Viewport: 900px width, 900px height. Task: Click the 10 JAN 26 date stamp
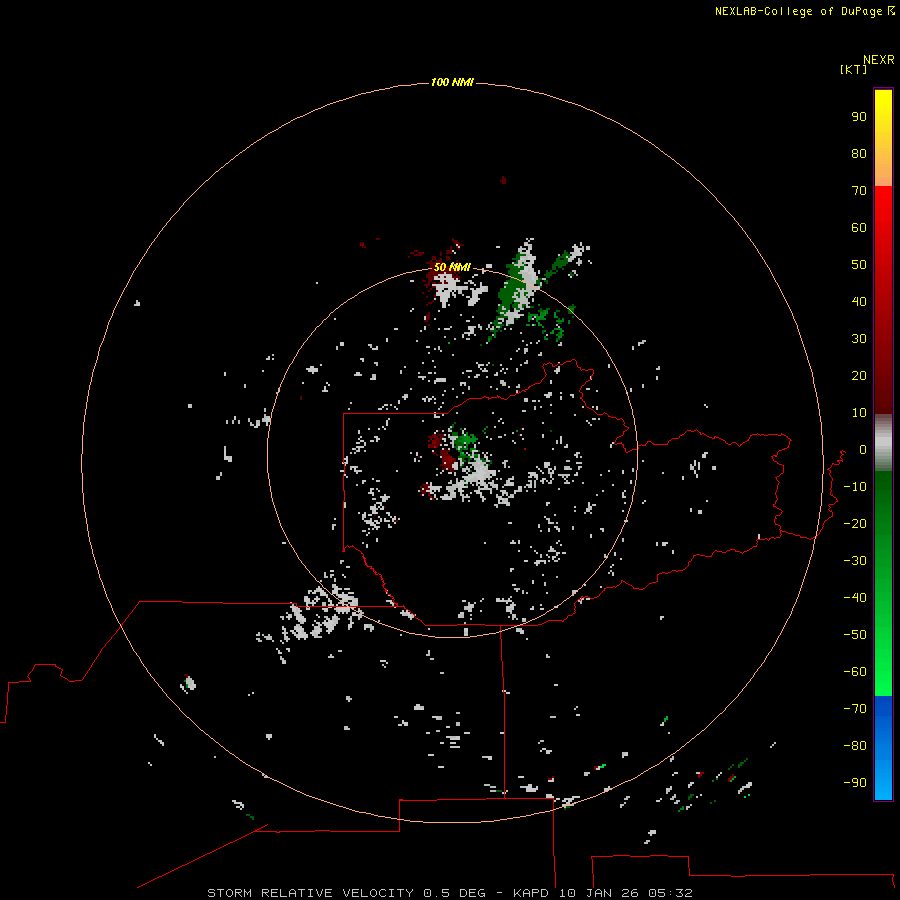[600, 893]
